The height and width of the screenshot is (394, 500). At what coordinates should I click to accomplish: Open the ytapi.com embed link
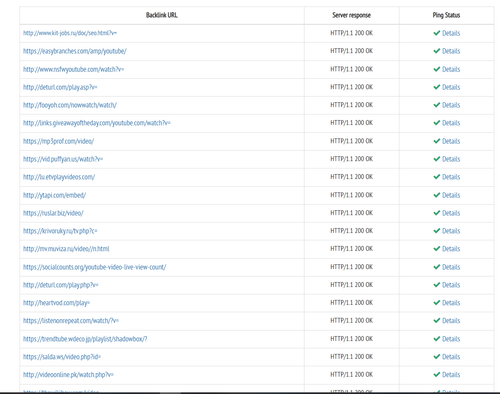pos(54,195)
